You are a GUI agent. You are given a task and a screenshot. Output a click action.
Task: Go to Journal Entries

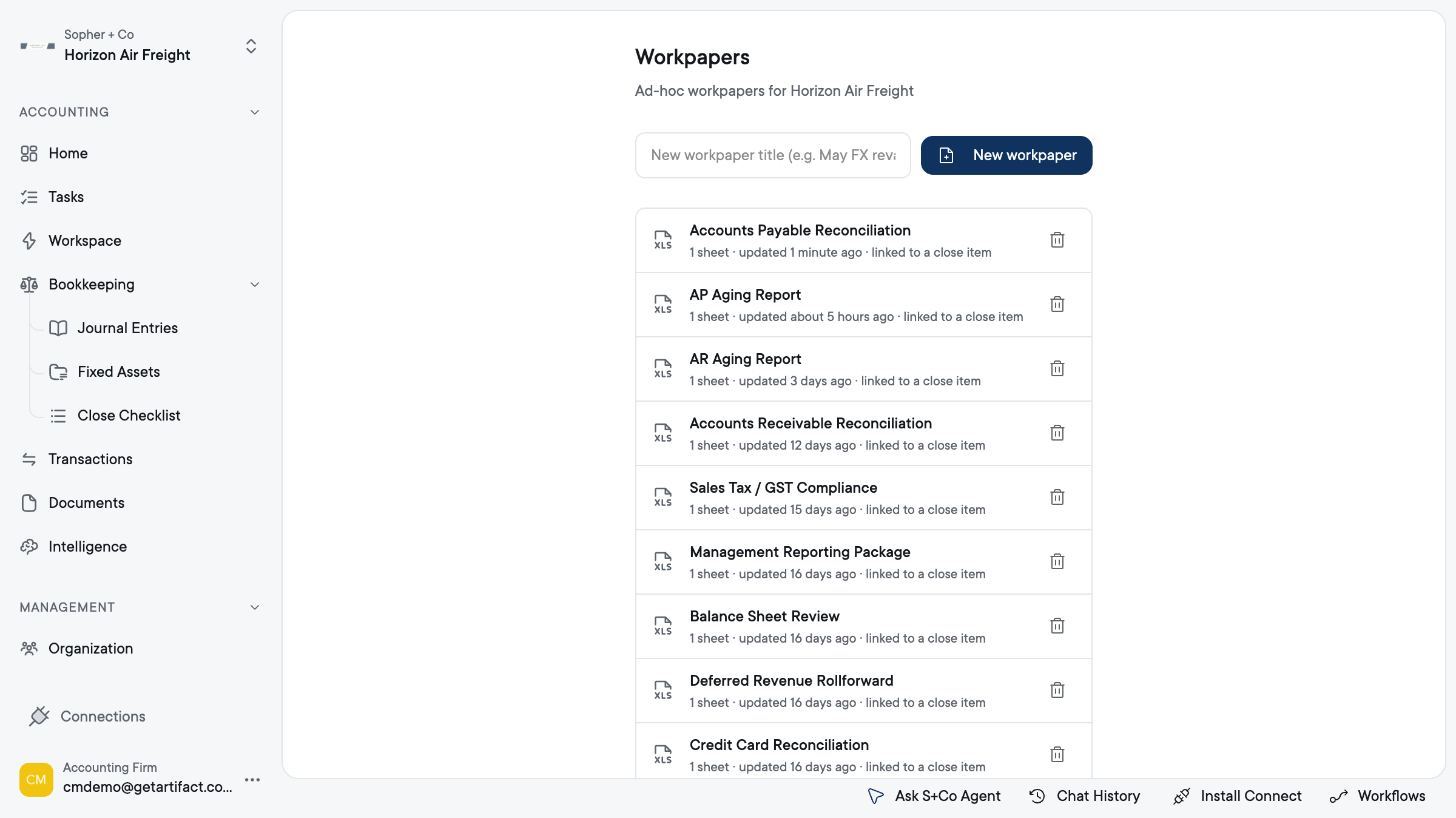pos(127,328)
